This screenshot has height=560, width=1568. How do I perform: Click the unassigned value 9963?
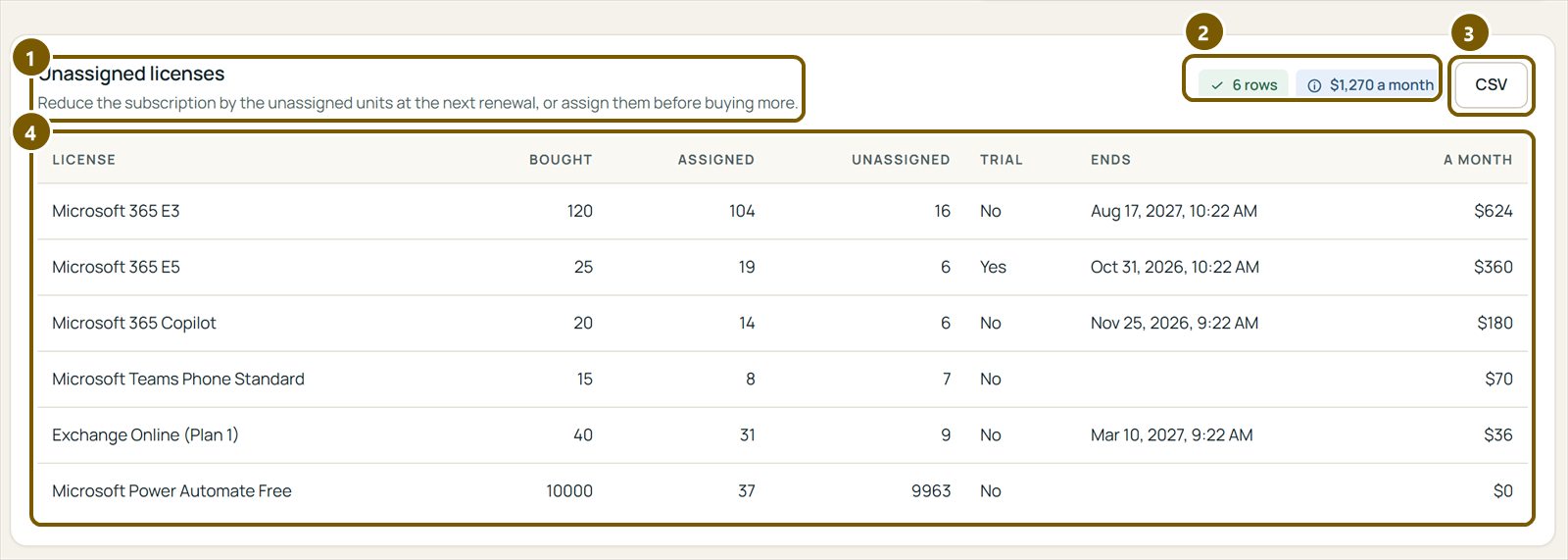tap(931, 490)
